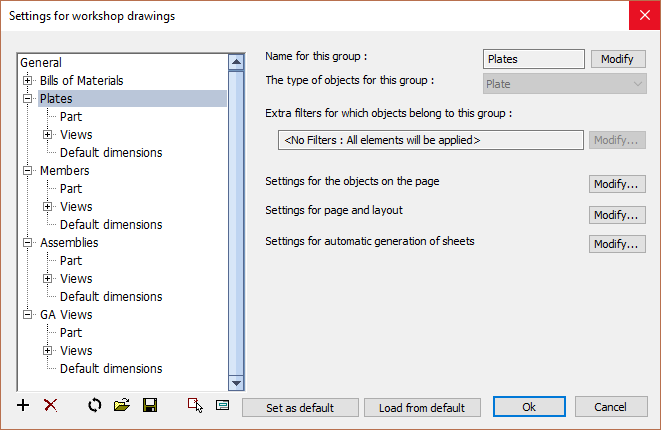661x430 pixels.
Task: Select the Assemblies group in tree
Action: (69, 243)
